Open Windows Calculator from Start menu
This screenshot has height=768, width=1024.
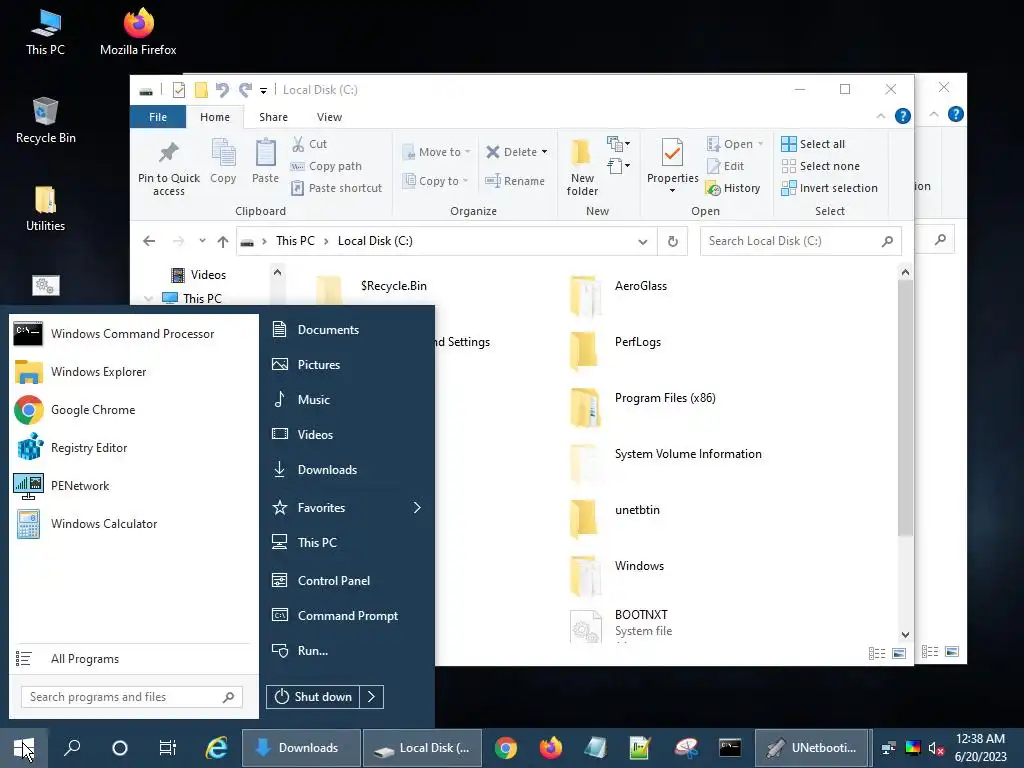[x=133, y=523]
